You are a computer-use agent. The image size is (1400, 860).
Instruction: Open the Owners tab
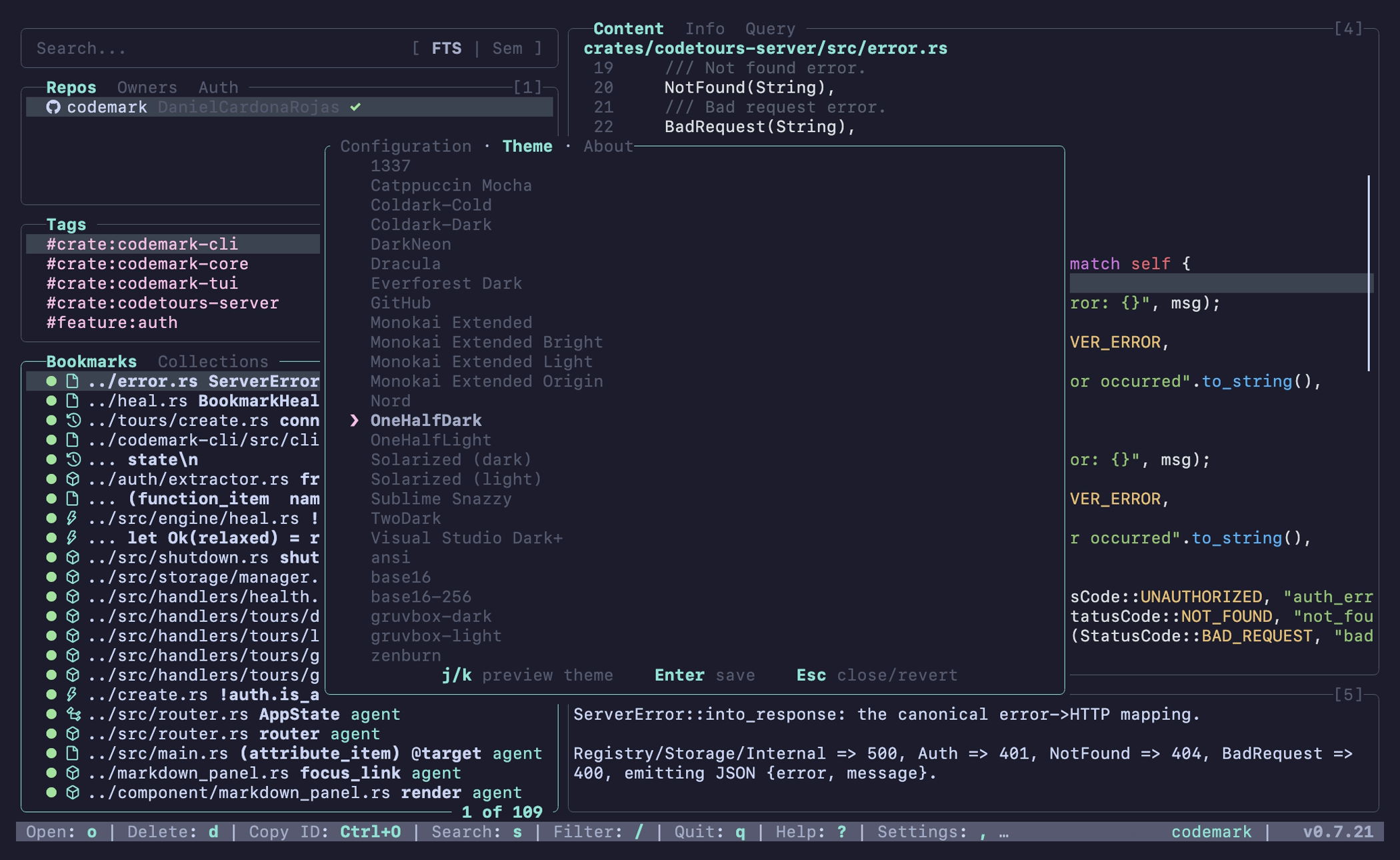pyautogui.click(x=147, y=87)
